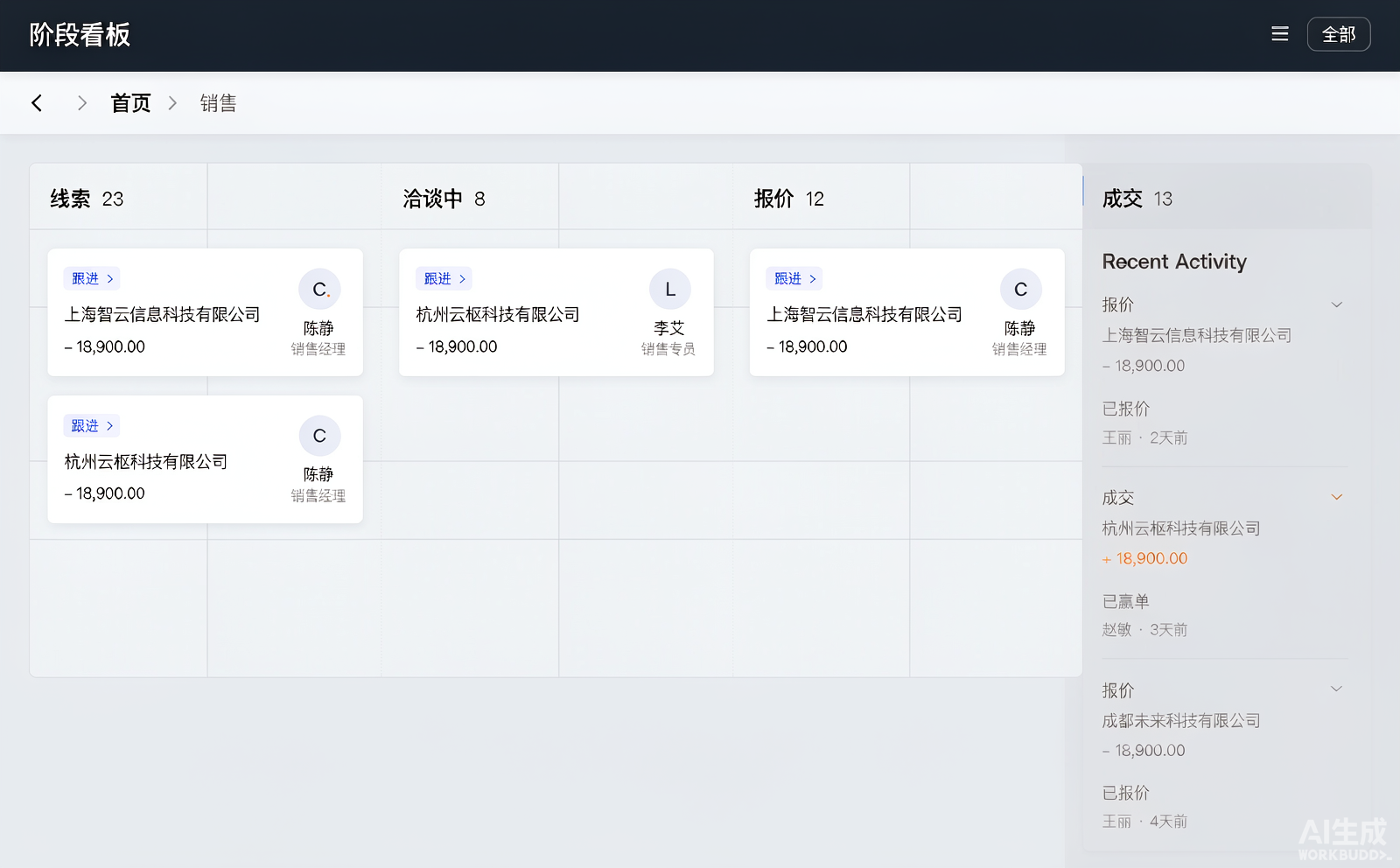Click the 全部 filter button
The height and width of the screenshot is (868, 1400).
tap(1339, 34)
